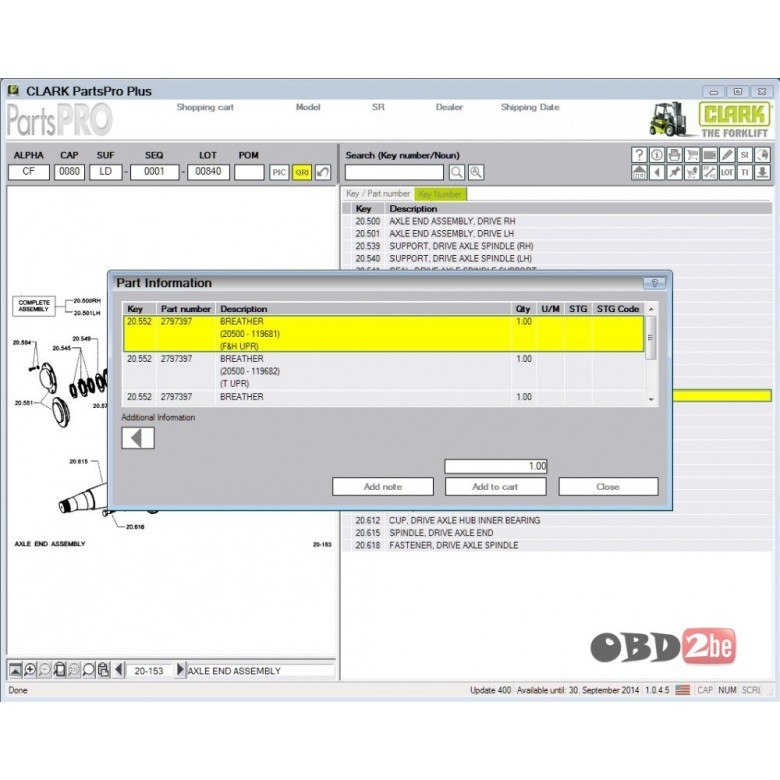
Task: Click the printer icon in the toolbar
Action: pos(675,155)
